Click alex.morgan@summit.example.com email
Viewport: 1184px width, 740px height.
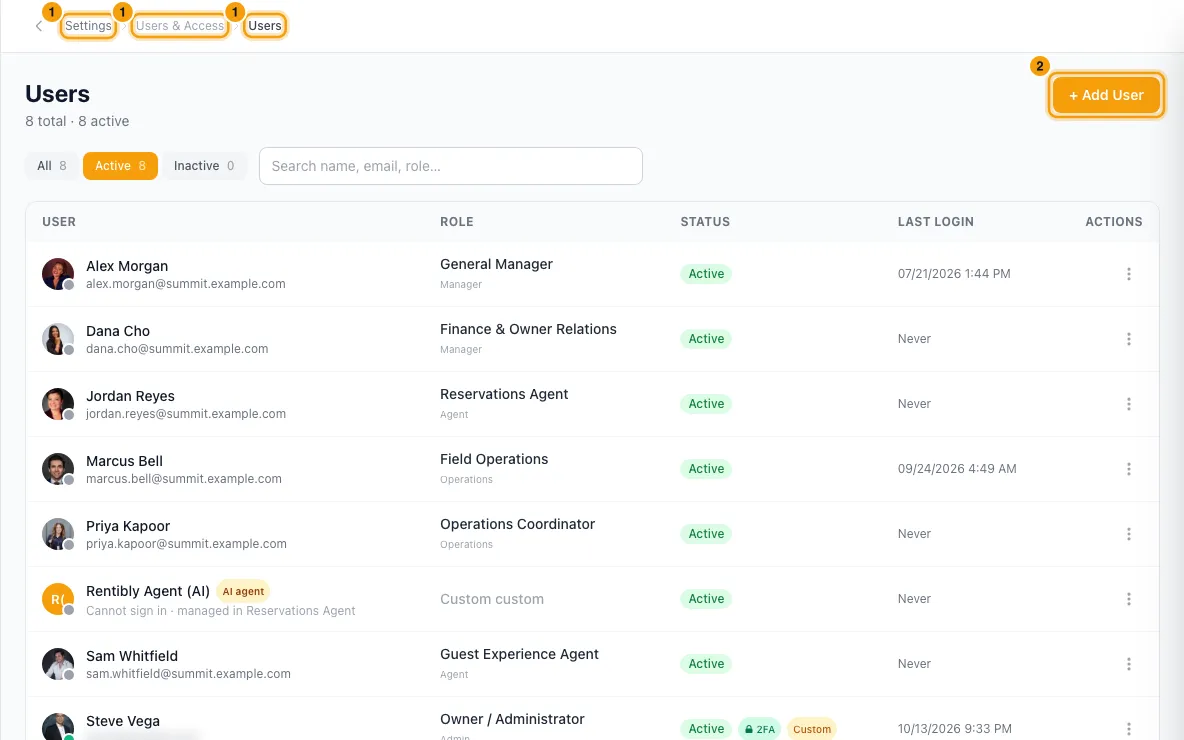pos(186,284)
